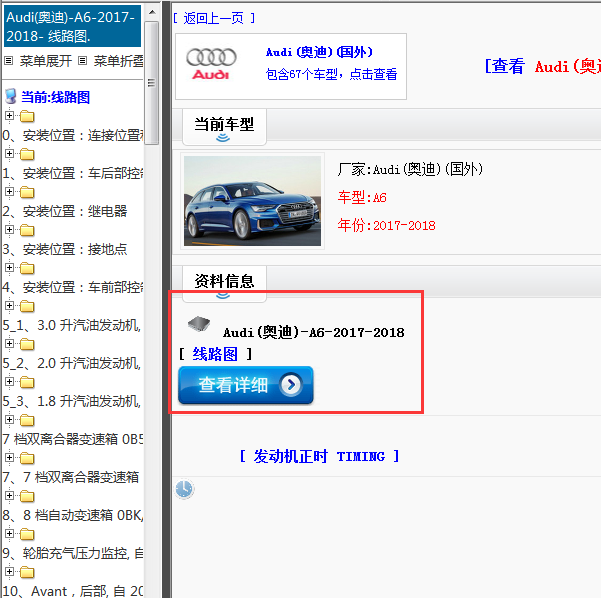601x598 pixels.
Task: Expand the node above 1、安装位置:车后部控制
Action: [10, 153]
